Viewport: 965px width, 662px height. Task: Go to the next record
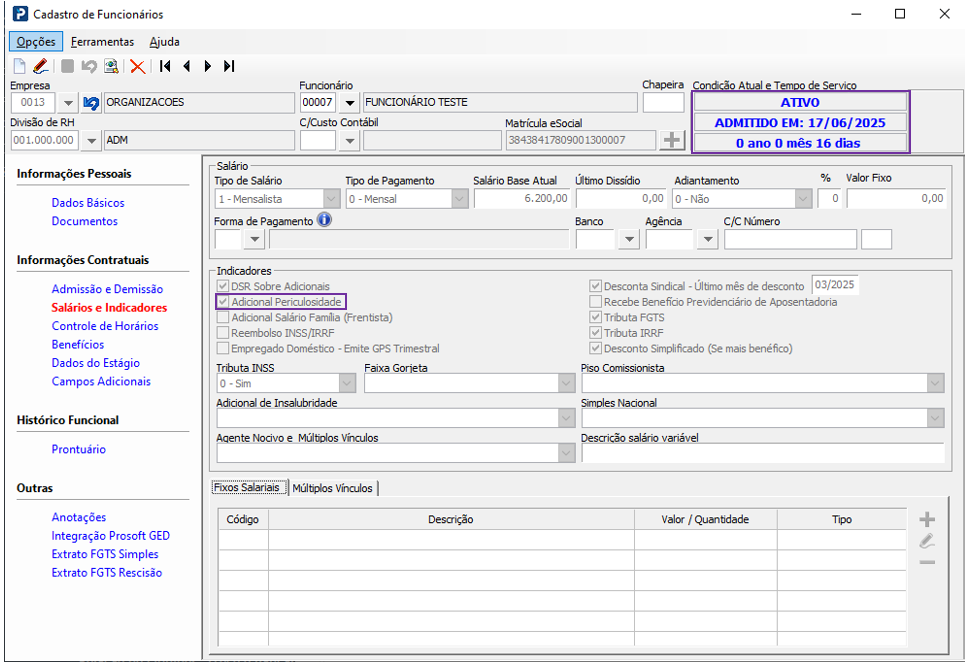(207, 66)
